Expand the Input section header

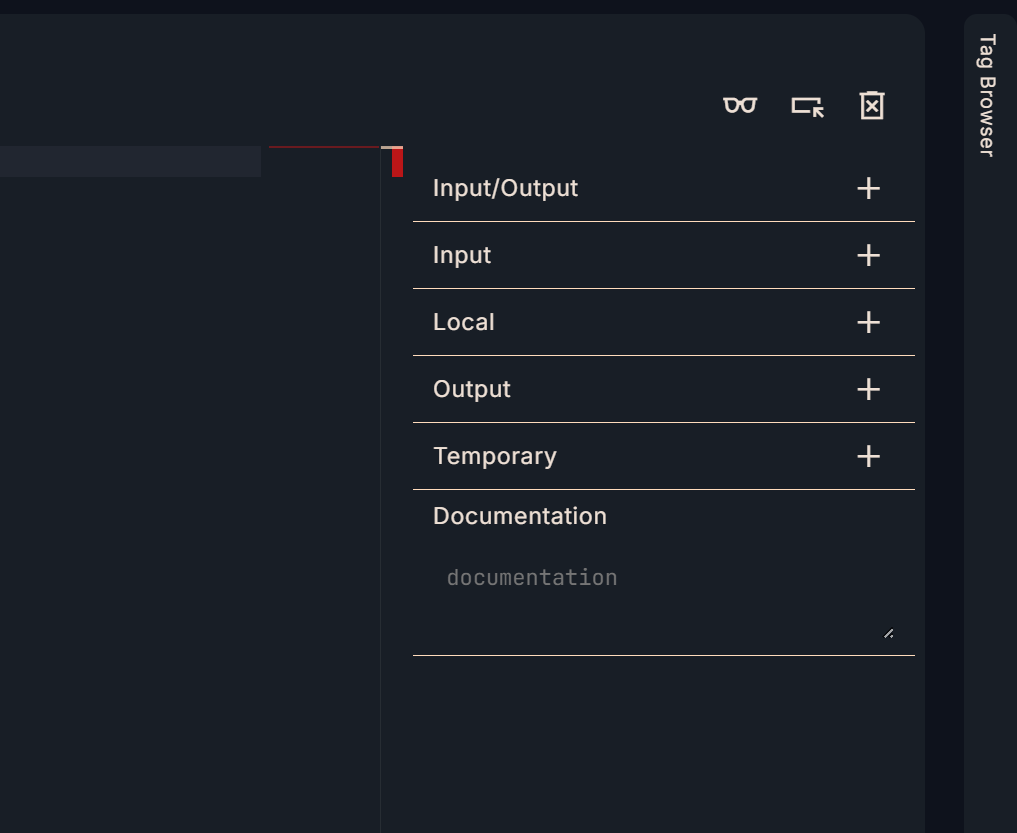(x=462, y=255)
